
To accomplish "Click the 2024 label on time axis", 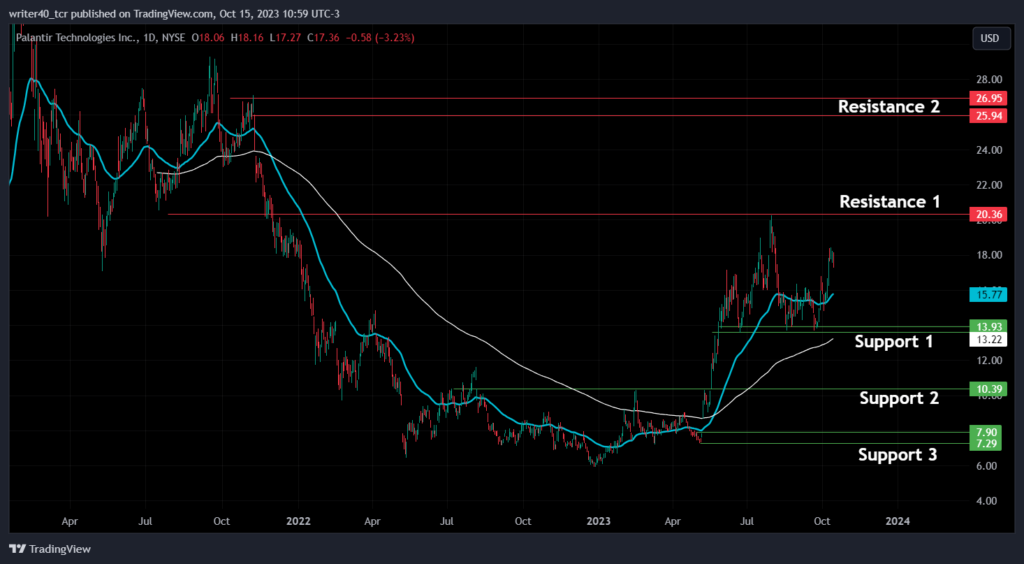I will point(897,522).
